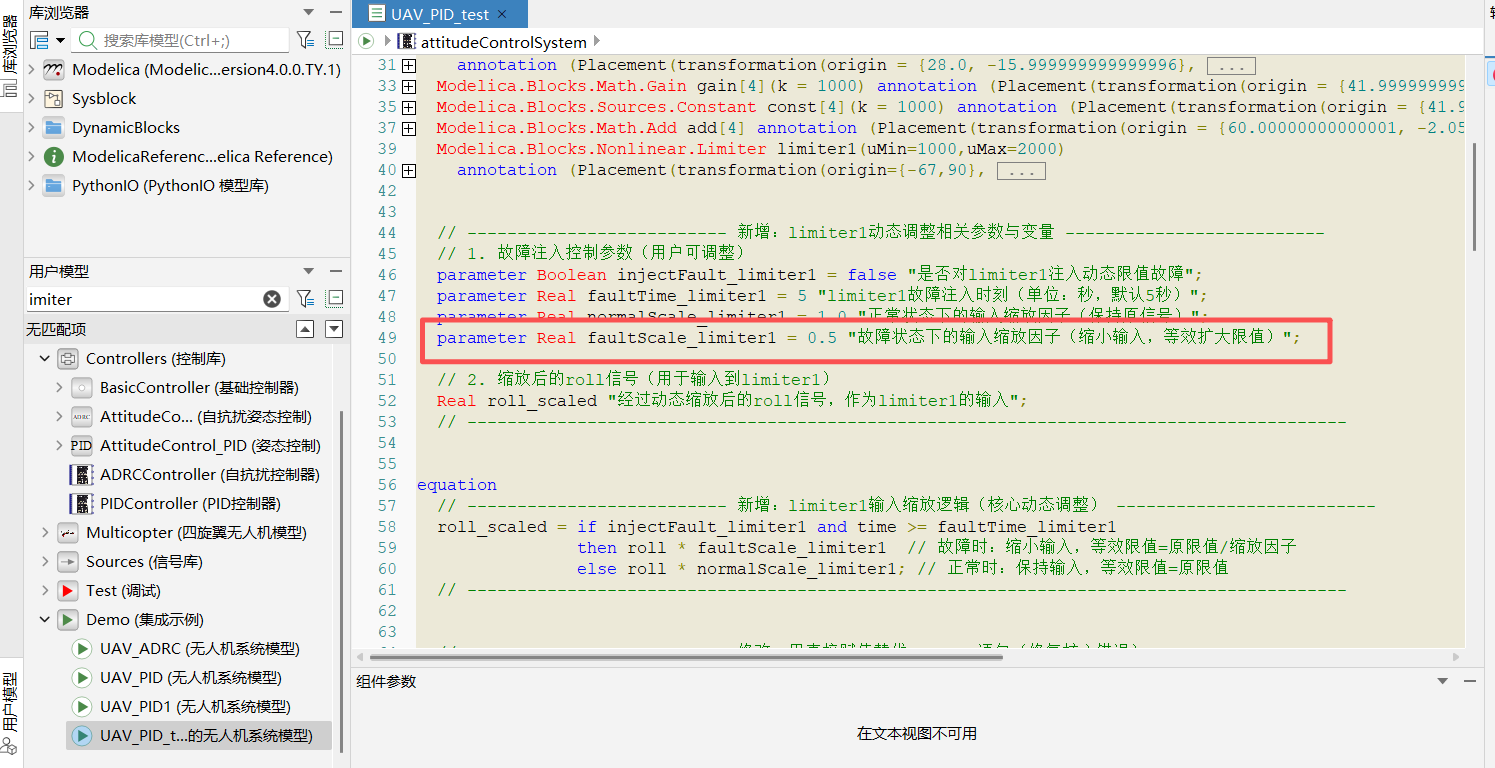Open library browser panel options dropdown
This screenshot has height=768, width=1495.
tap(309, 12)
